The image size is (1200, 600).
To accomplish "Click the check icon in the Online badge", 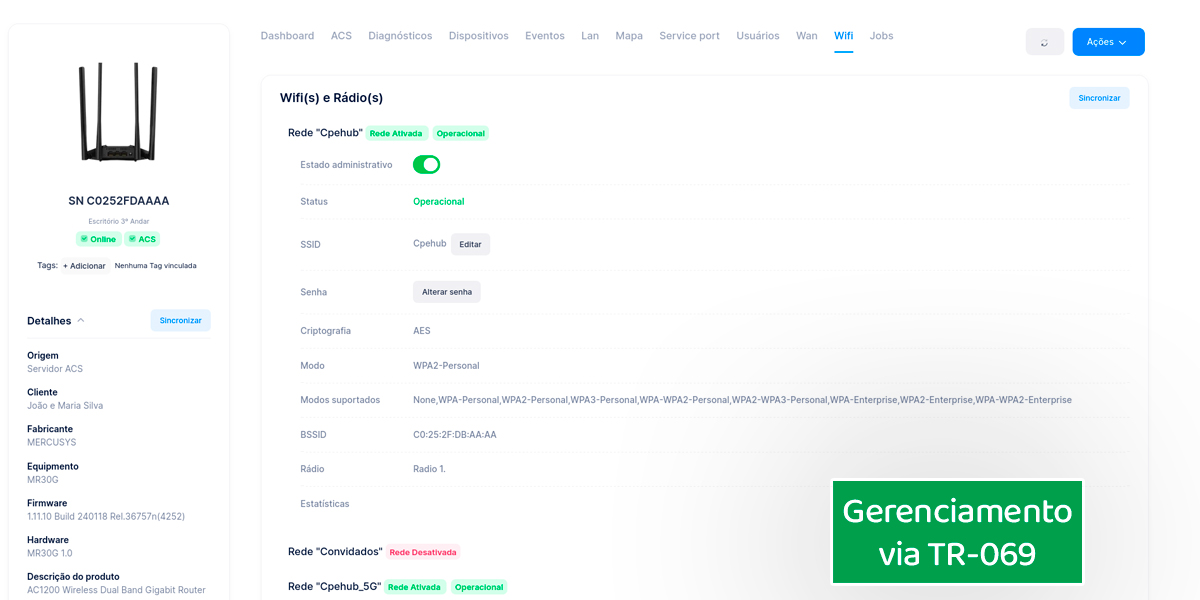I will (x=84, y=239).
